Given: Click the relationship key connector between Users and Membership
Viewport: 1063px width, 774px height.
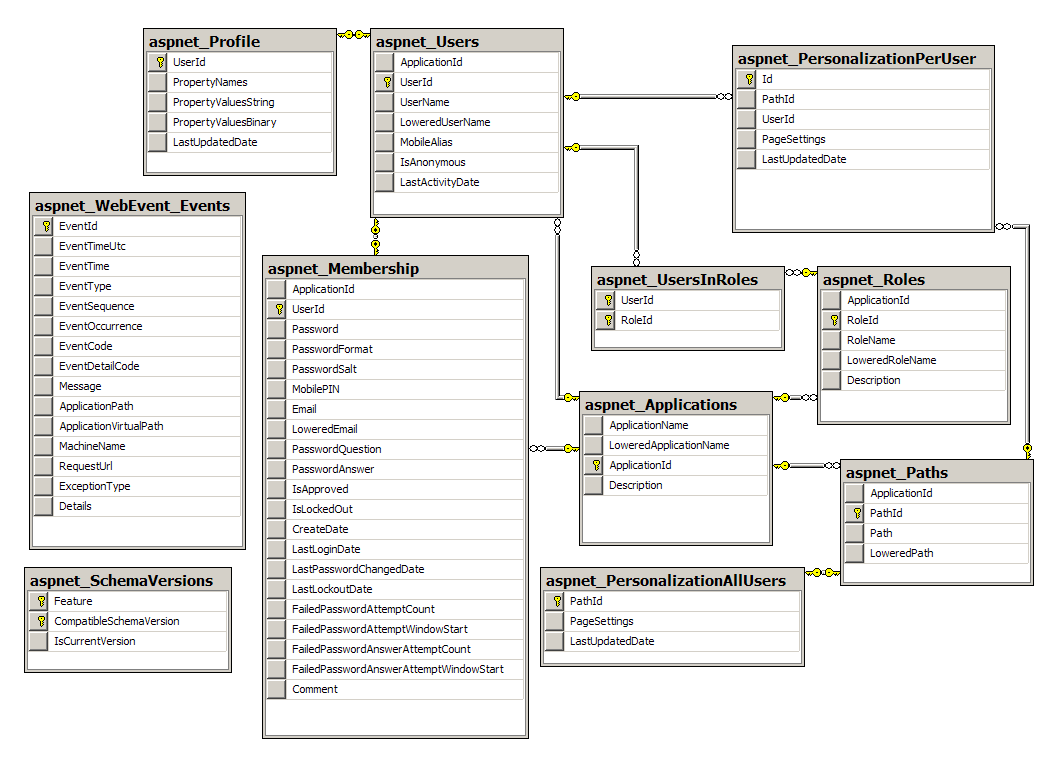Looking at the screenshot, I should 376,236.
